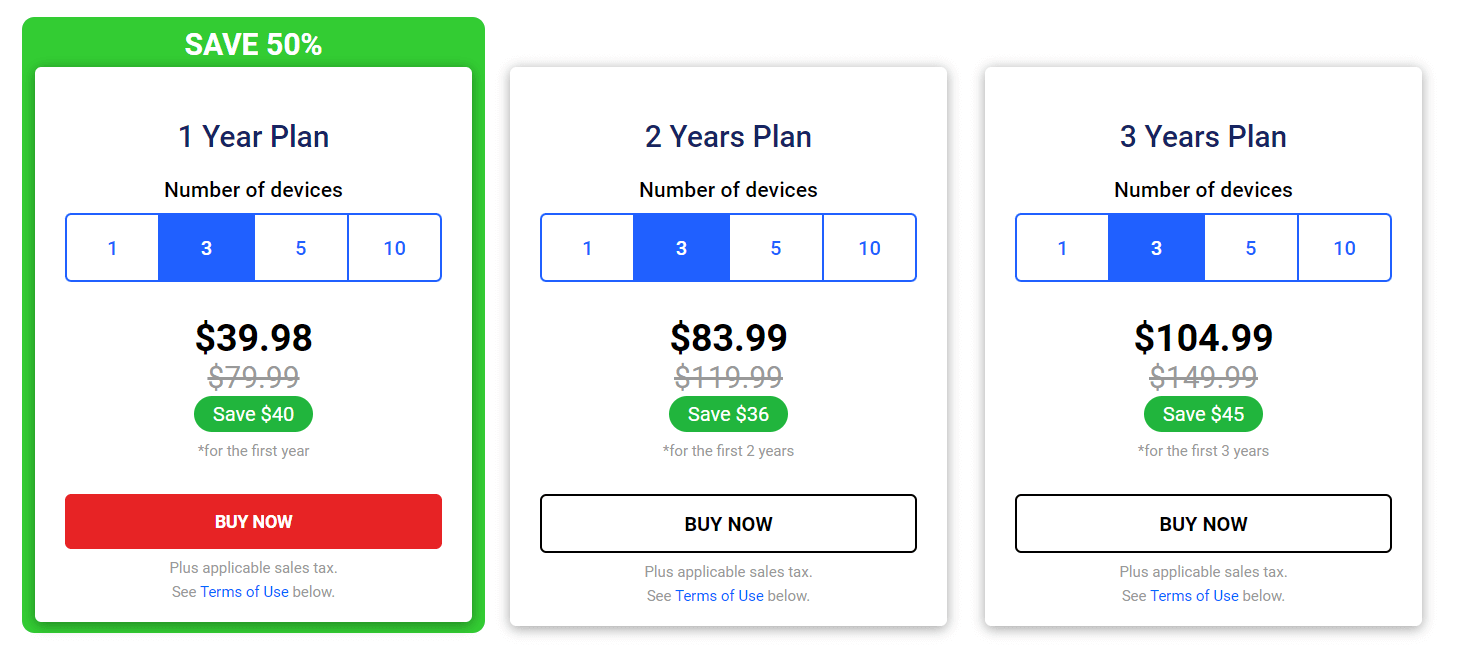Select 1 device for 3 Years Plan
The image size is (1474, 662).
coord(1062,248)
